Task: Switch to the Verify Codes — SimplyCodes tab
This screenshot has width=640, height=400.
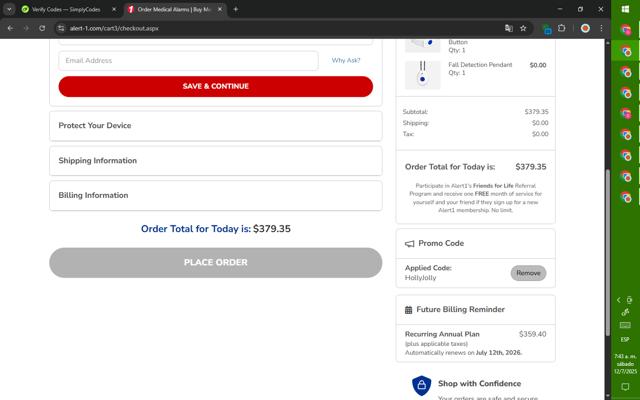Action: point(67,9)
